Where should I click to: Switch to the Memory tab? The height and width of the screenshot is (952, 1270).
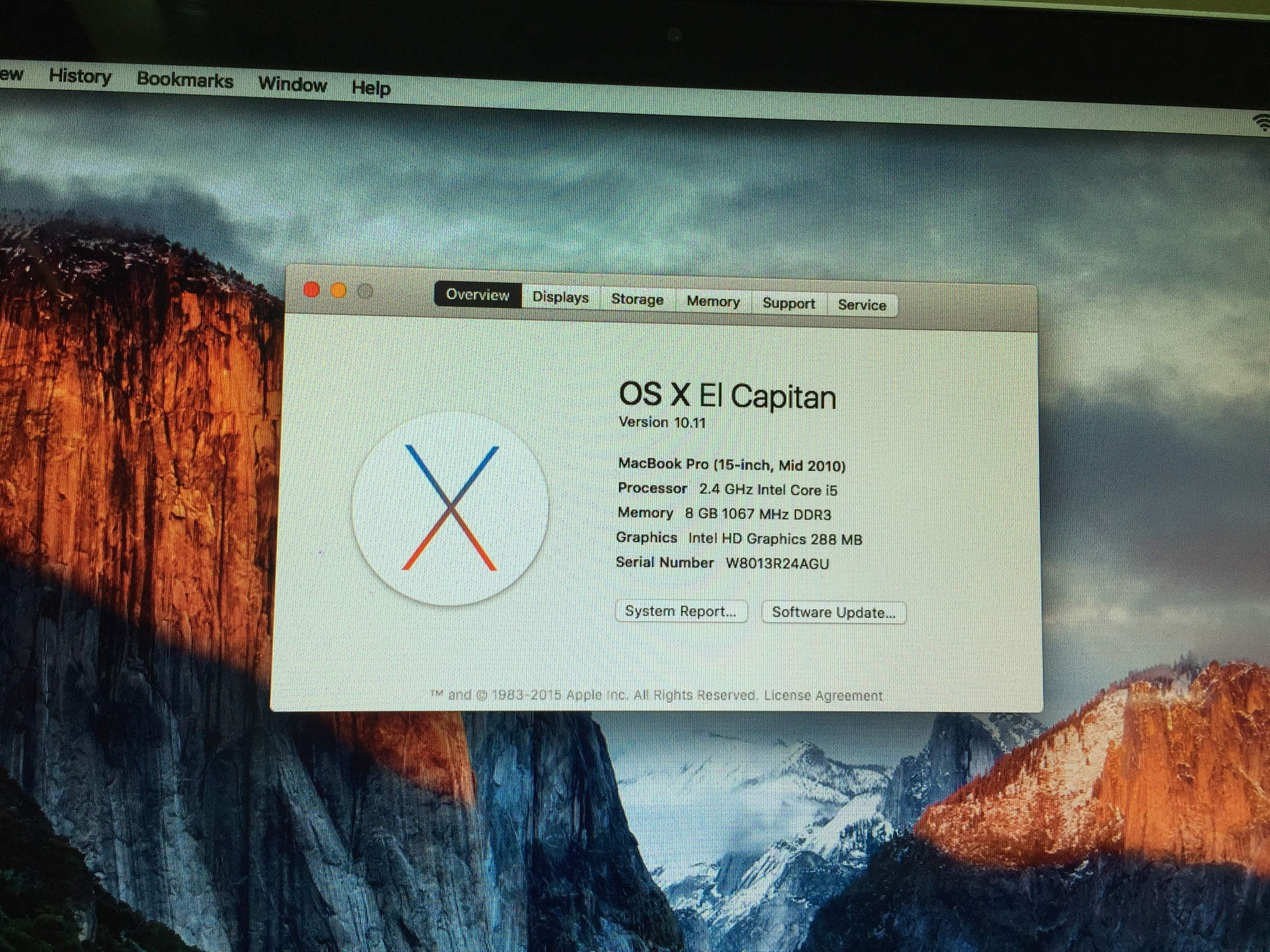click(713, 302)
